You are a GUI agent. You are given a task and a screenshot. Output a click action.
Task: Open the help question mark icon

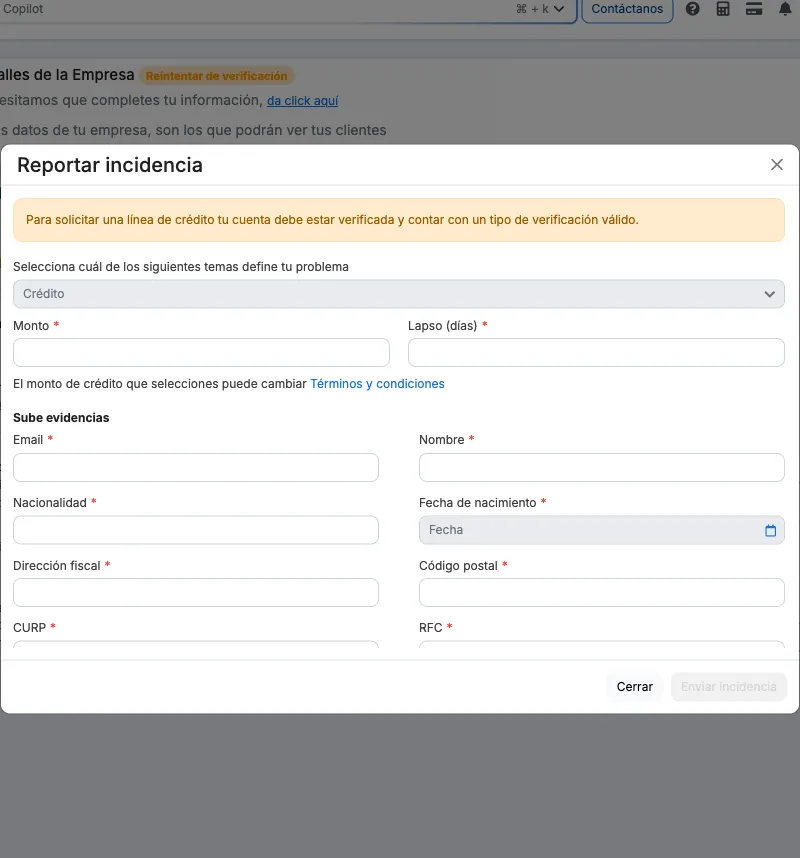[692, 9]
